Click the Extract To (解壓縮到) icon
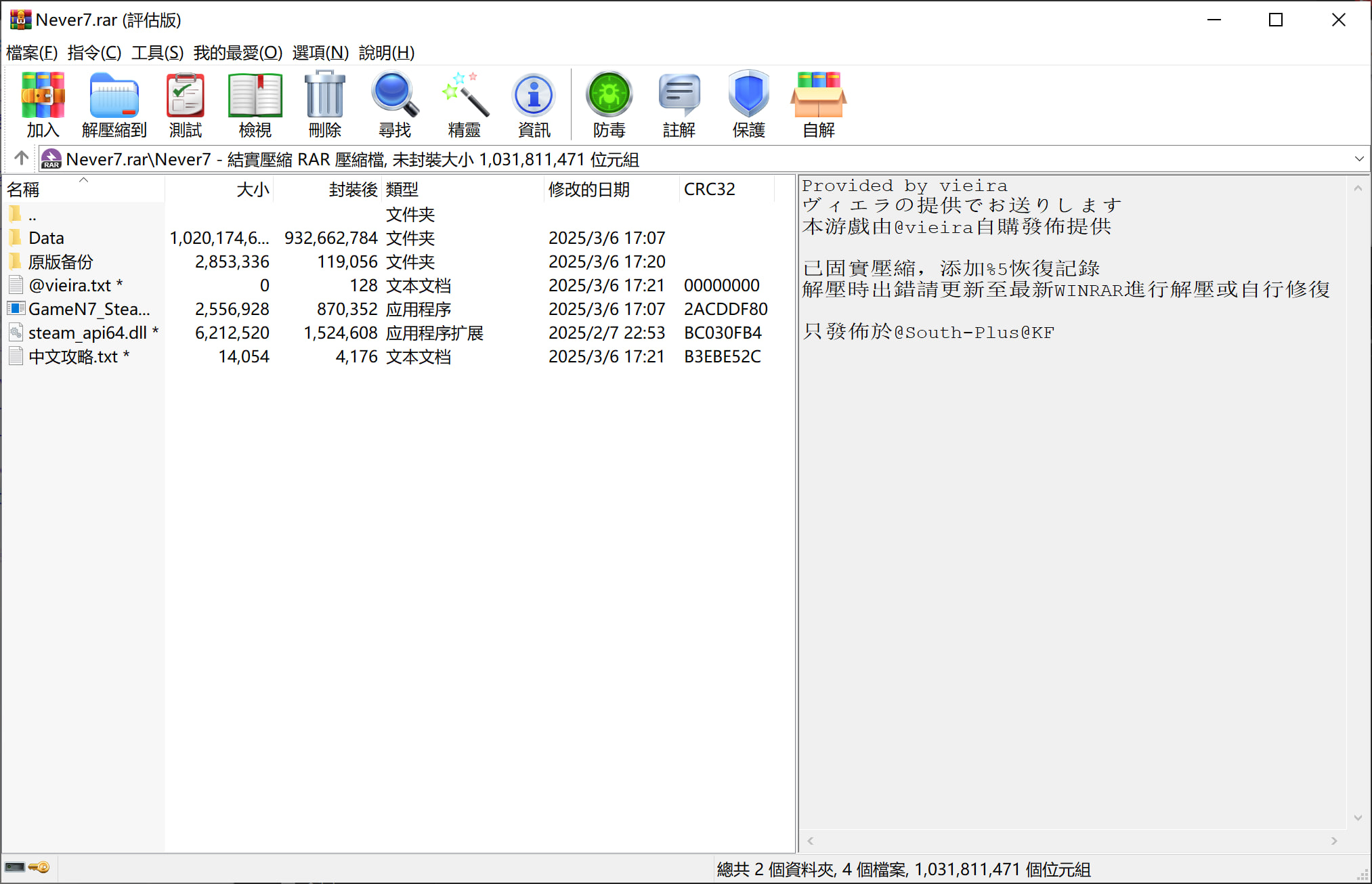Viewport: 1372px width, 884px height. 114,104
